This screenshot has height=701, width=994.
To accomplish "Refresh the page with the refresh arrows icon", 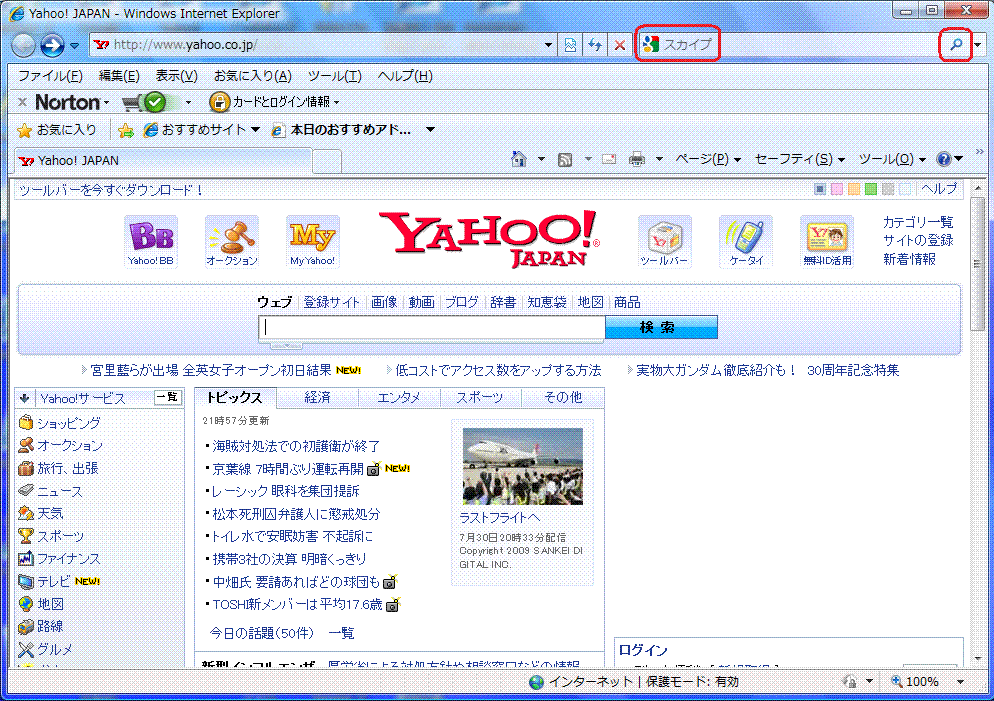I will 595,45.
